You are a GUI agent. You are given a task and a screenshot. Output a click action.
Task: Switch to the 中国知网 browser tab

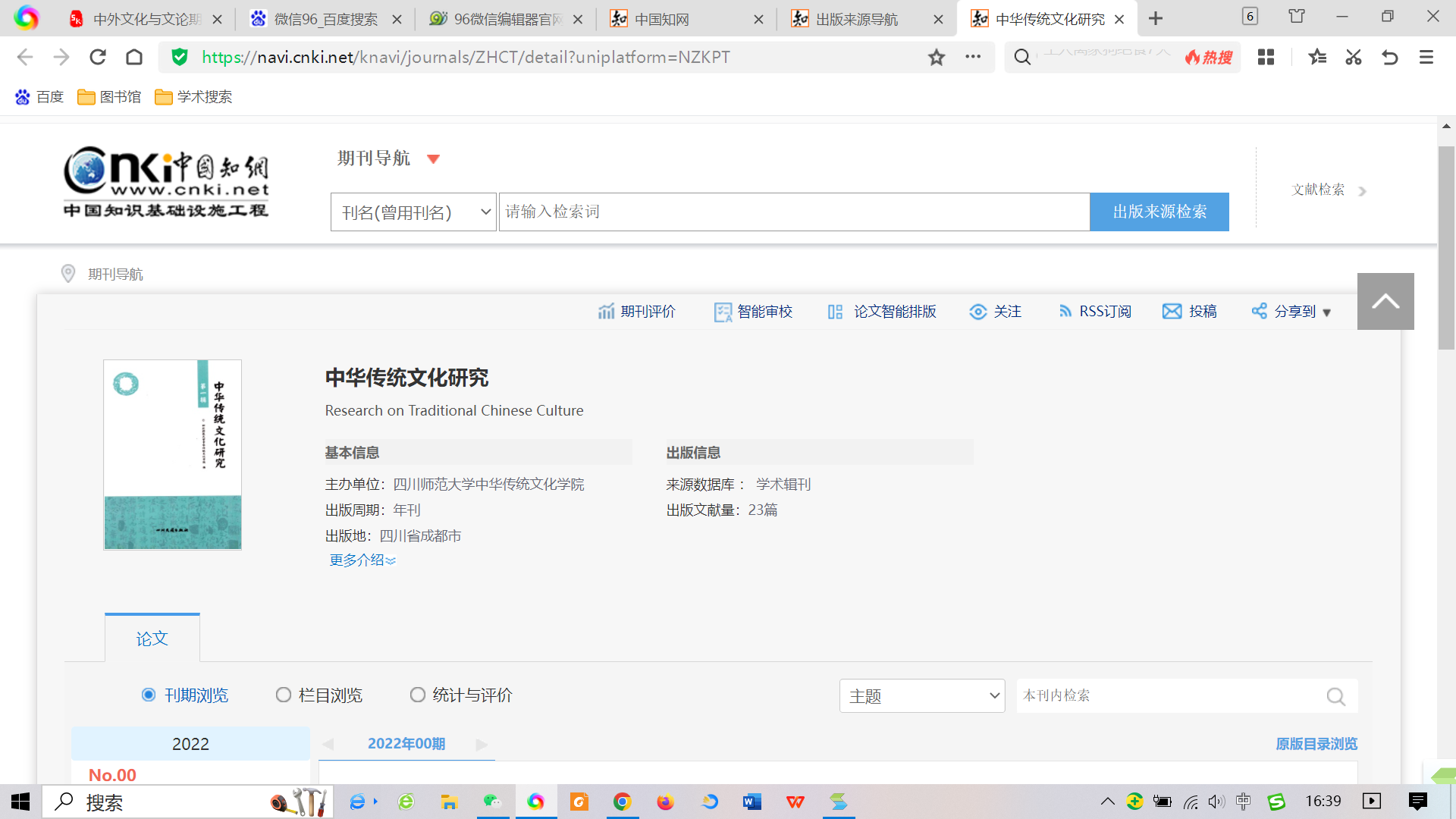click(x=686, y=19)
